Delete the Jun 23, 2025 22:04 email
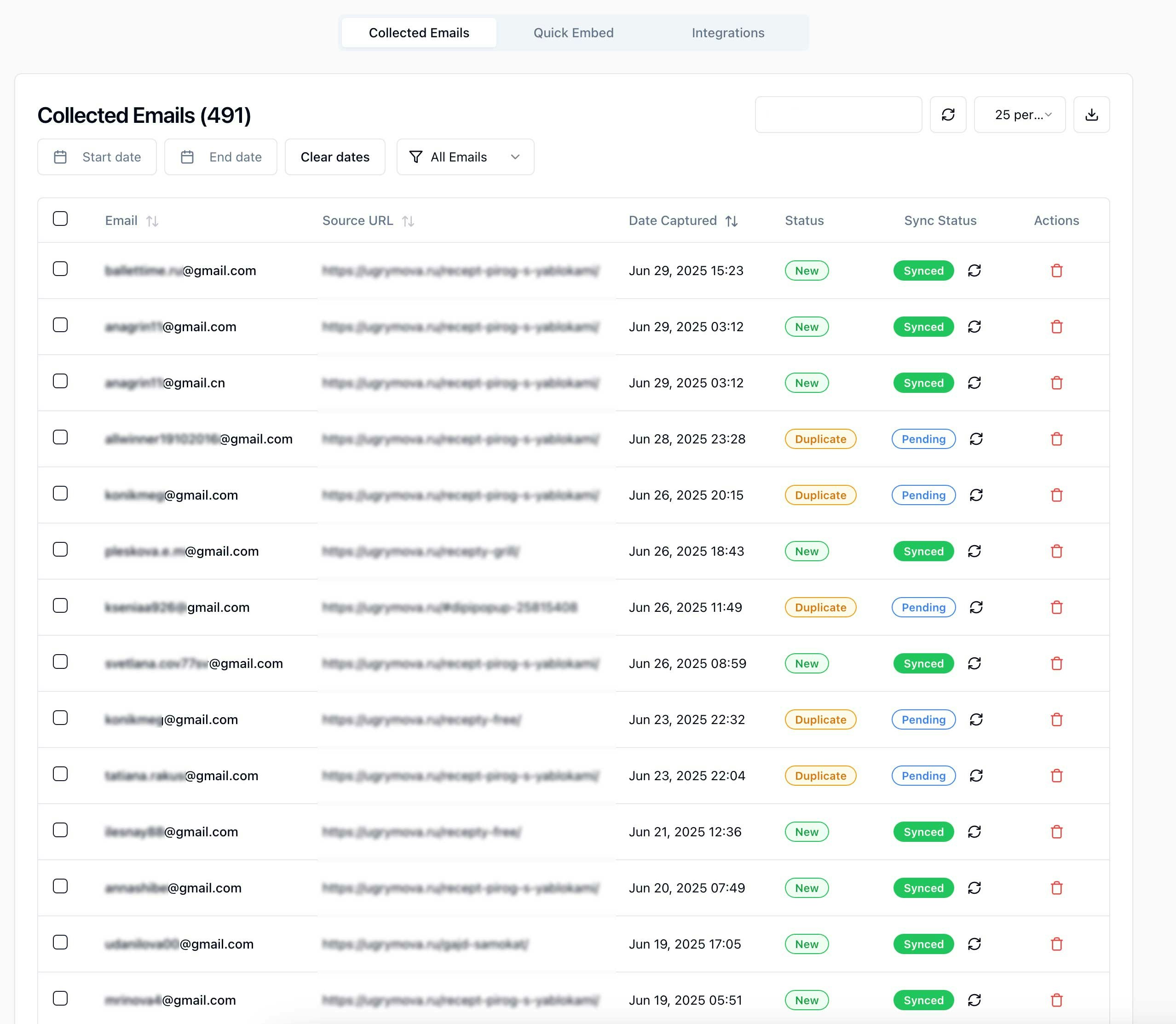 [x=1056, y=776]
